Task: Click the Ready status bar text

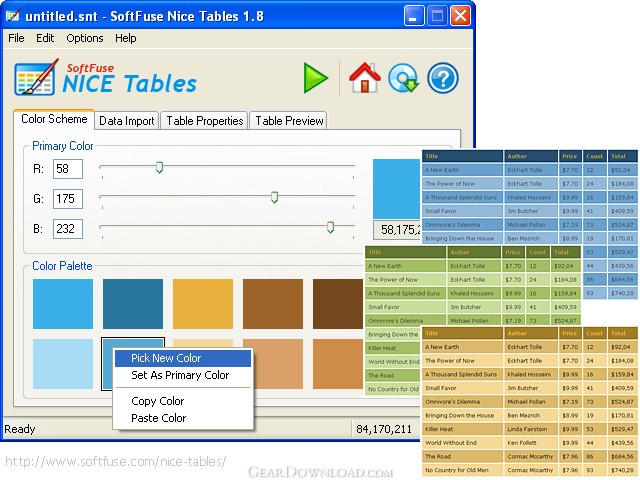Action: pyautogui.click(x=20, y=429)
